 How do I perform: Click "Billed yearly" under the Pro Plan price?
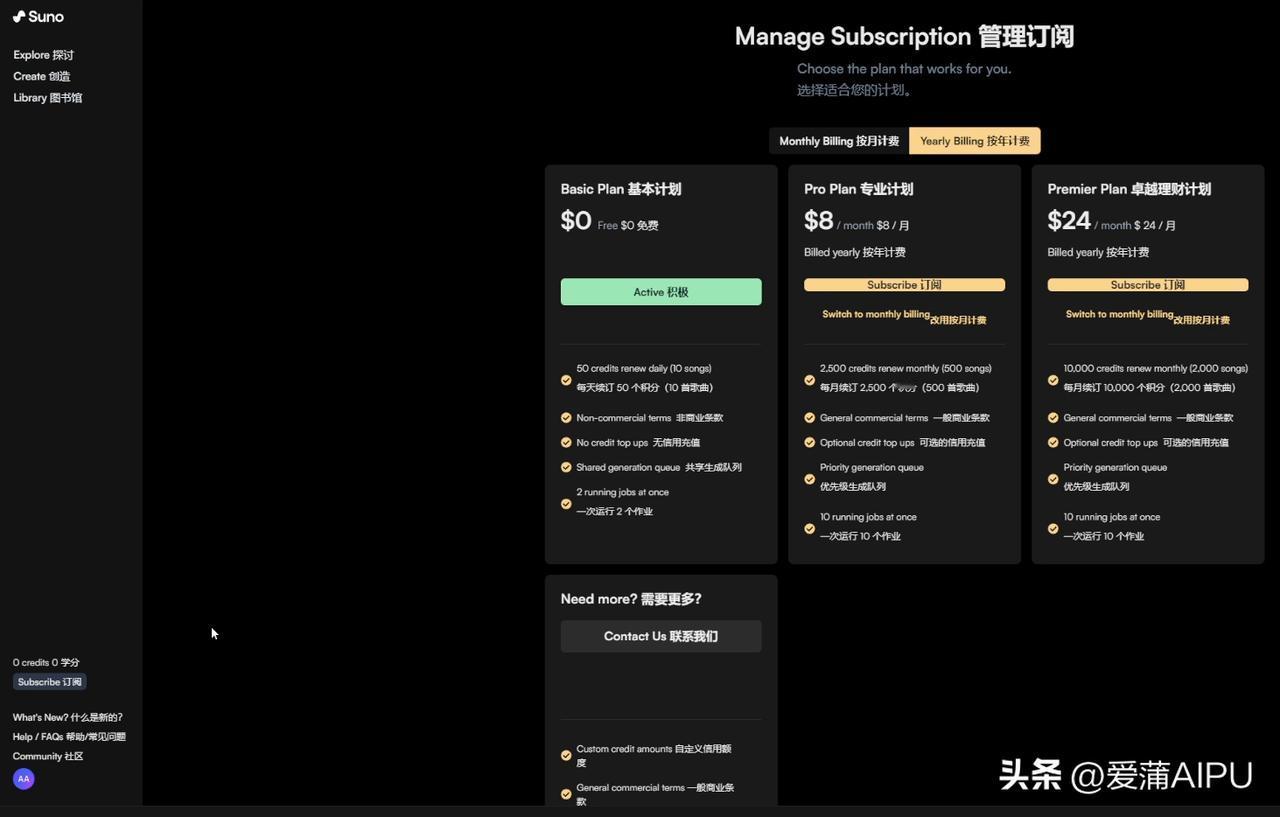click(x=855, y=252)
